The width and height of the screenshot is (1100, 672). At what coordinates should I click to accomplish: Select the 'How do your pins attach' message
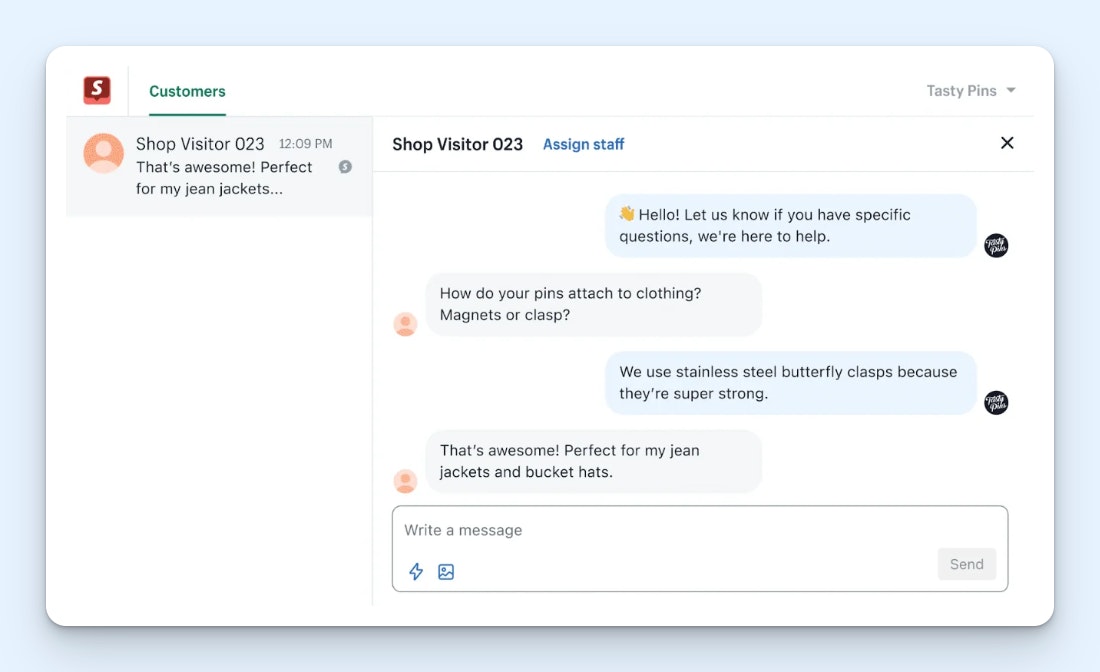593,304
